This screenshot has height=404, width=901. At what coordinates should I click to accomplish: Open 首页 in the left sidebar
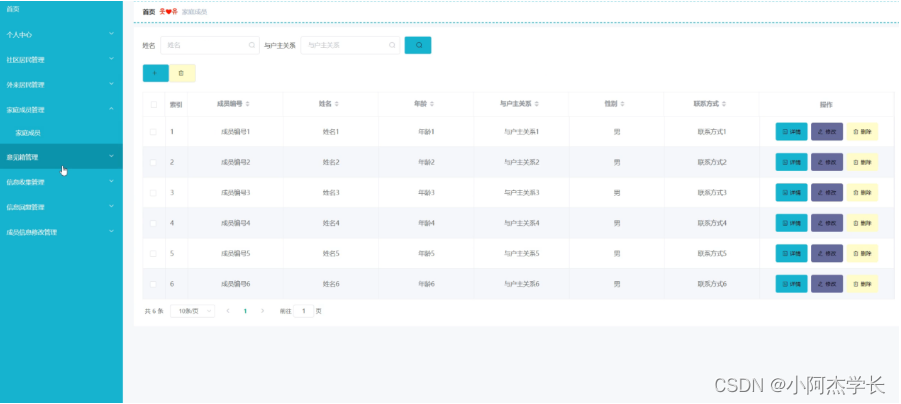pos(13,9)
